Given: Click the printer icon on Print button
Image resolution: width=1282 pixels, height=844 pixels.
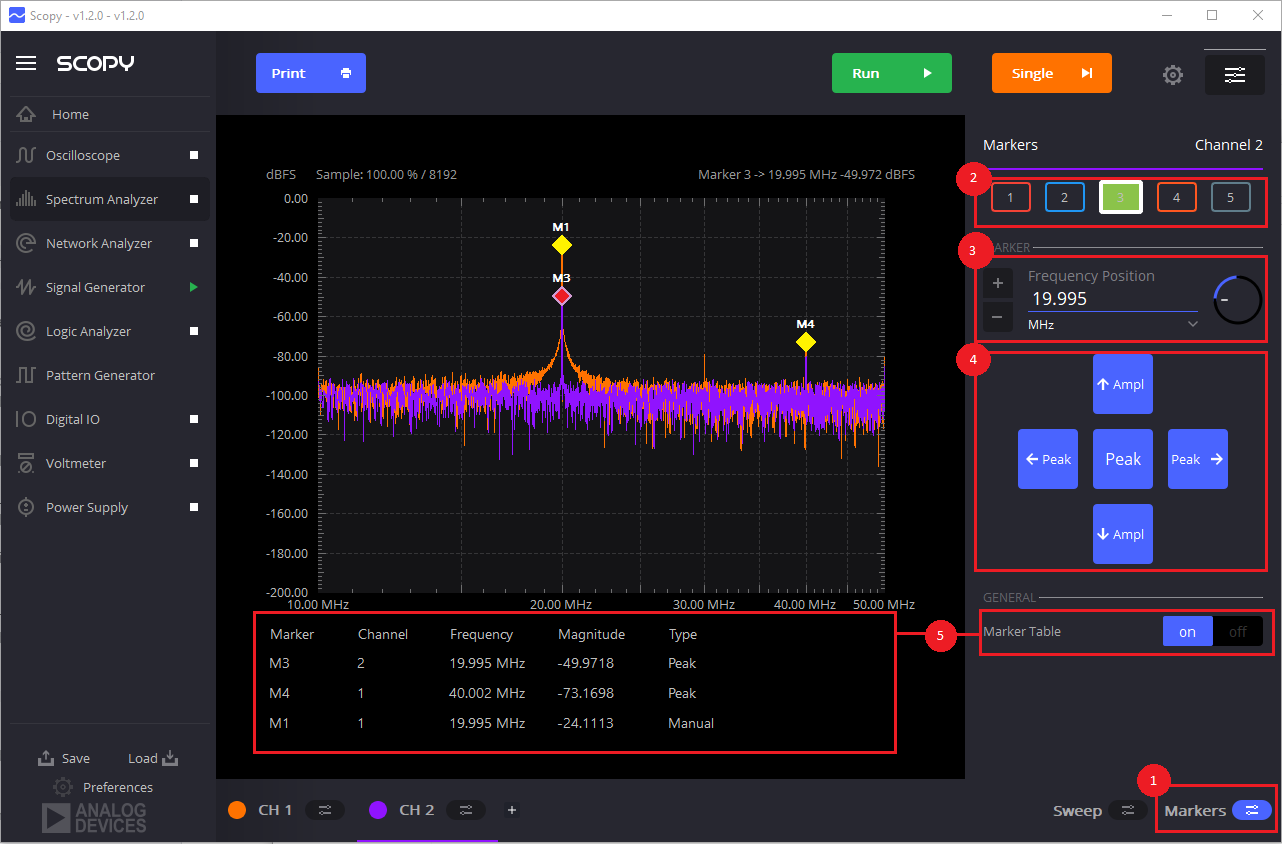Looking at the screenshot, I should point(346,73).
